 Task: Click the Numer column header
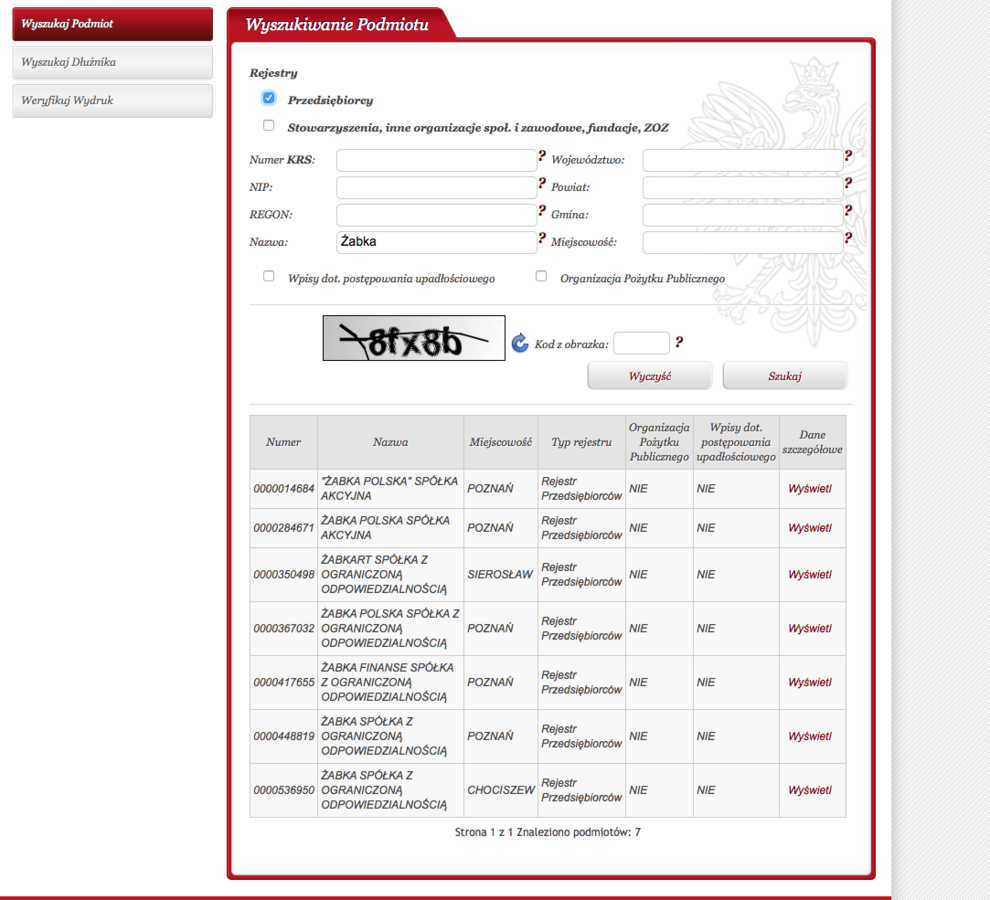pos(283,442)
